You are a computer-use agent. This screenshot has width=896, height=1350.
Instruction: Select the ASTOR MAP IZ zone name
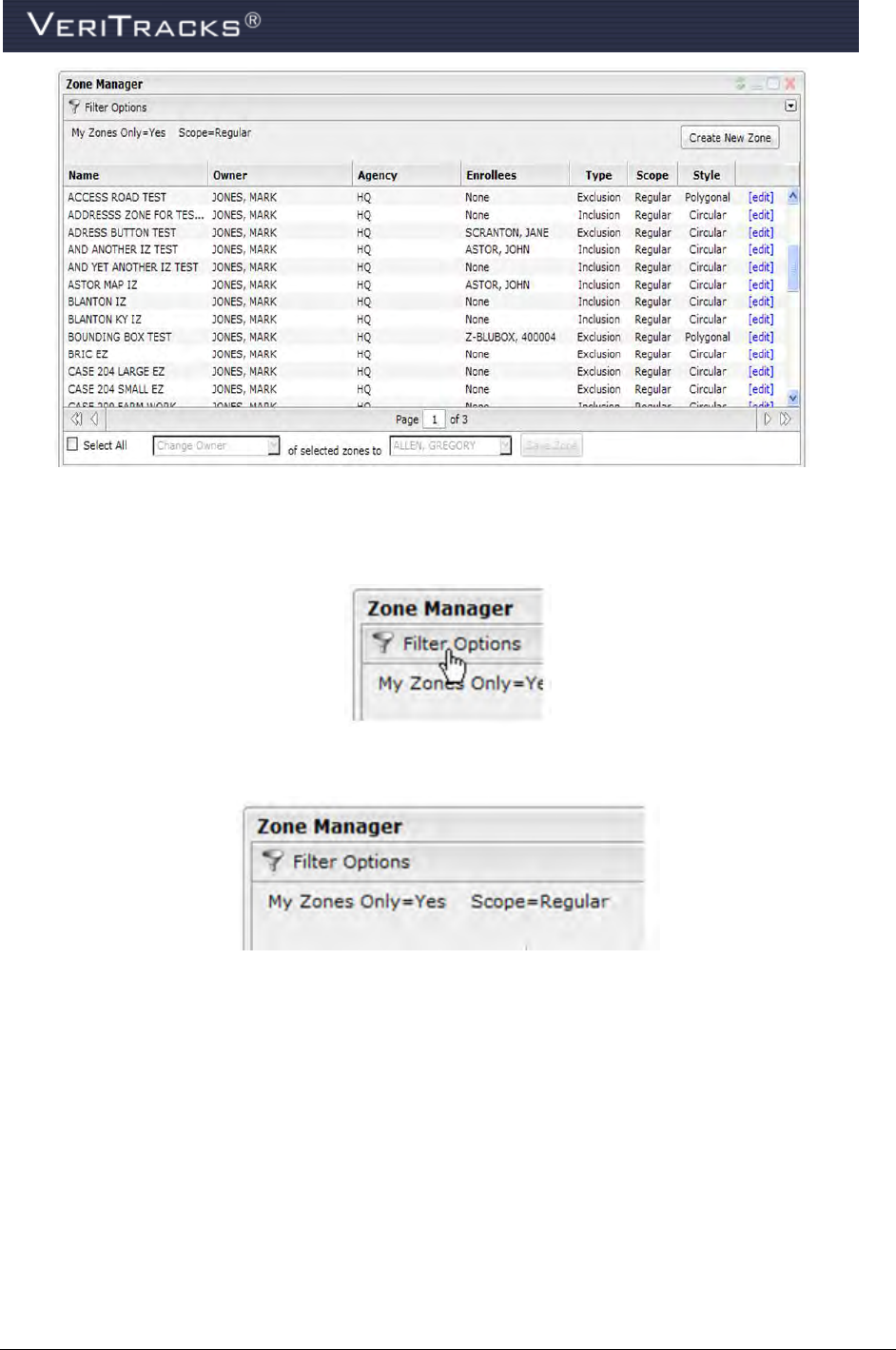(x=103, y=284)
